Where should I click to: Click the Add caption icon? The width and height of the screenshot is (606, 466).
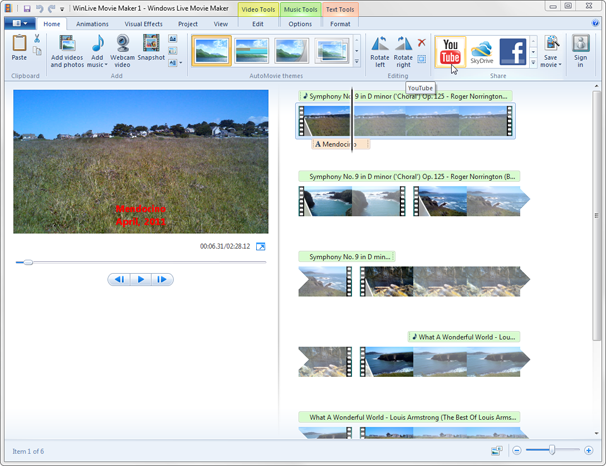click(x=173, y=51)
